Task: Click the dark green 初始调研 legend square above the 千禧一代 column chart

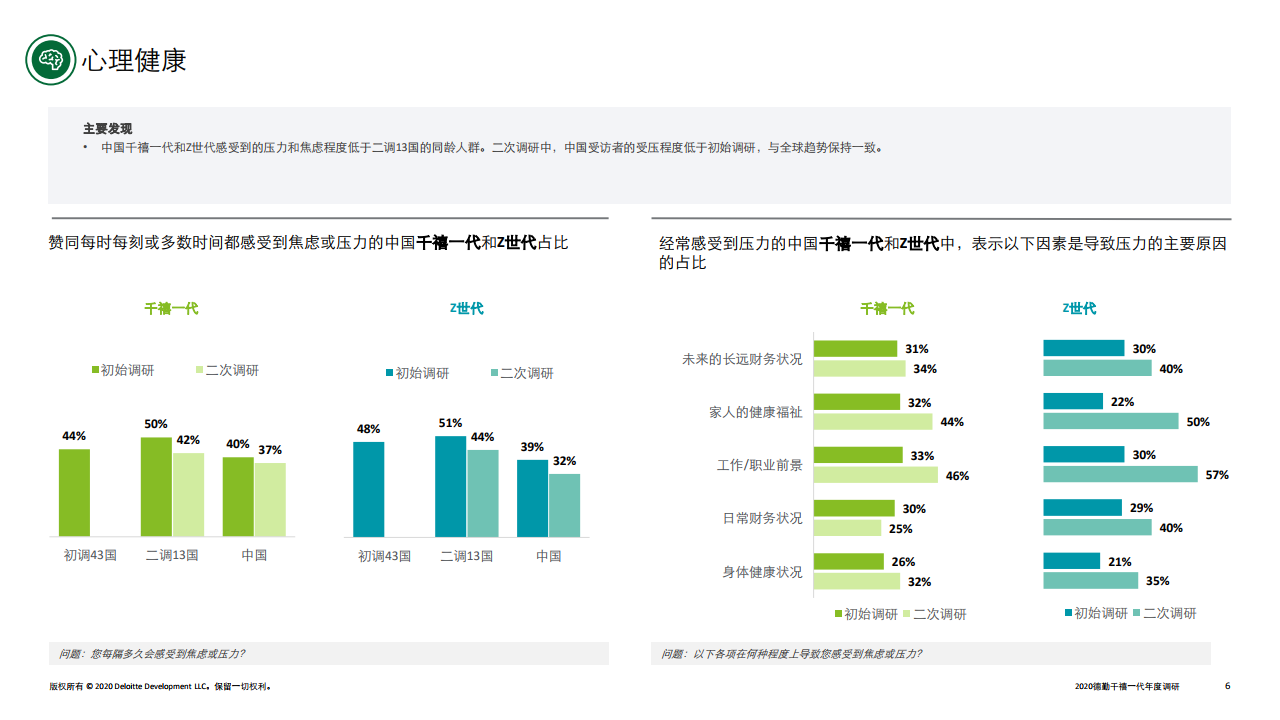Action: [x=95, y=370]
